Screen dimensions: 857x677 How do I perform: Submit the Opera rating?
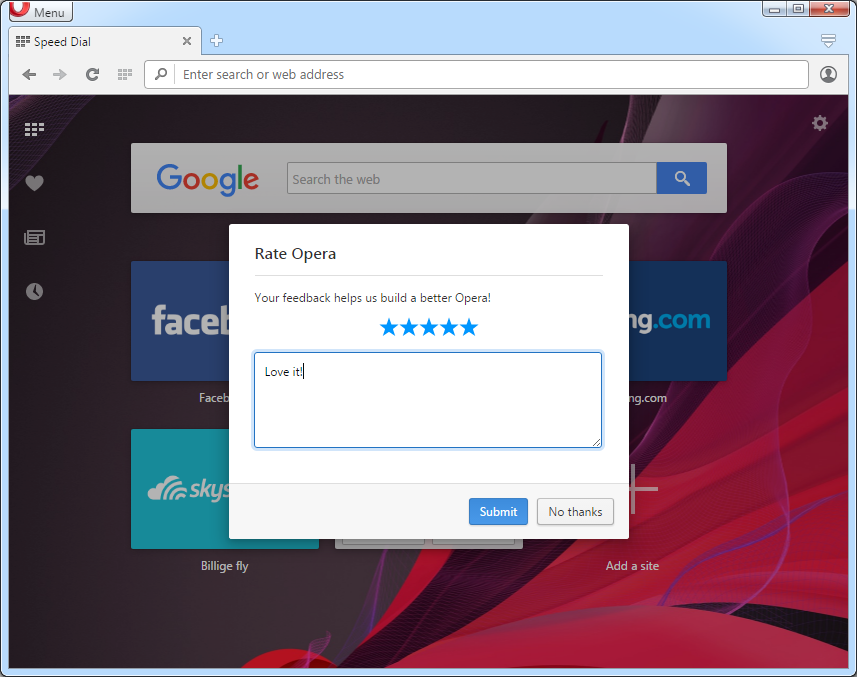pyautogui.click(x=498, y=512)
